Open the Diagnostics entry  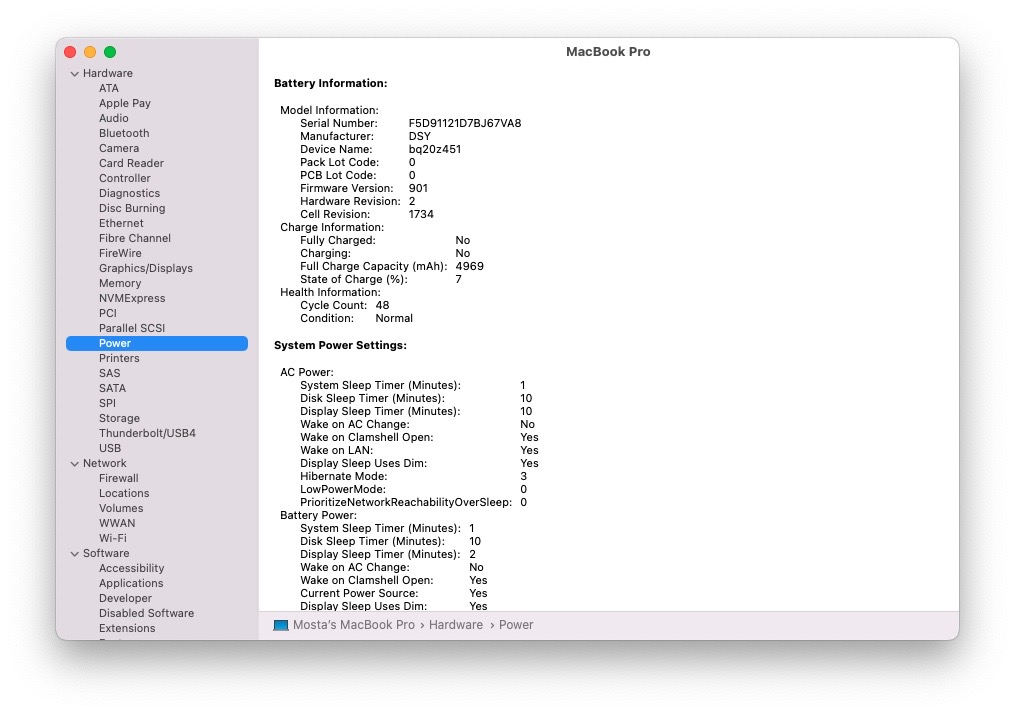pyautogui.click(x=129, y=193)
